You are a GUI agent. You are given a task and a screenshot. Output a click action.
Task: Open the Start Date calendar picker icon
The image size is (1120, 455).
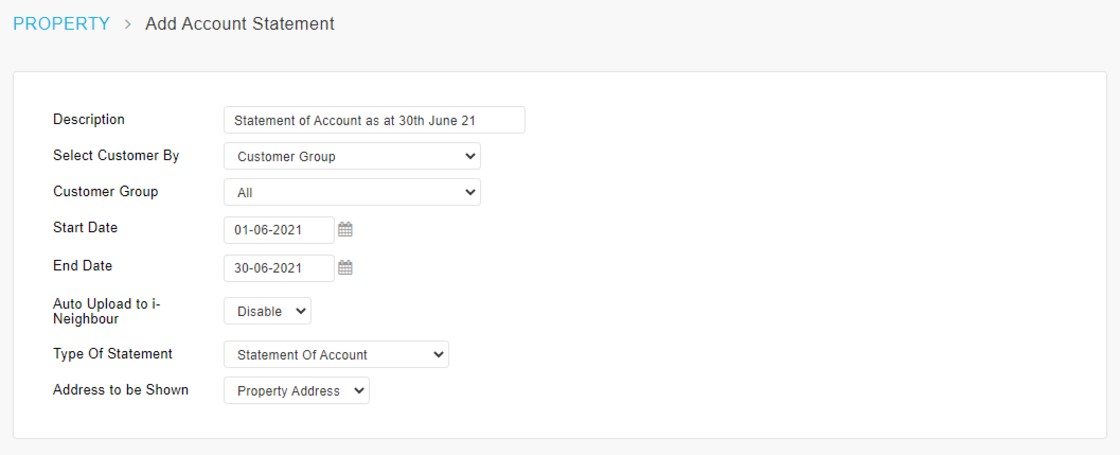pyautogui.click(x=345, y=230)
